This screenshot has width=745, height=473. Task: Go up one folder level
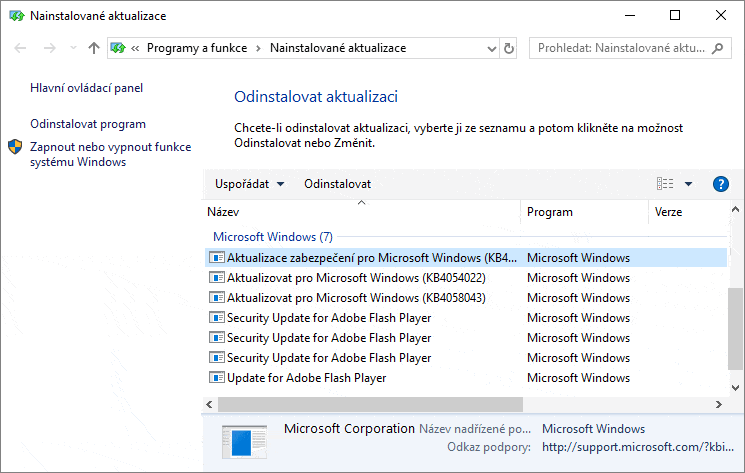pos(94,48)
